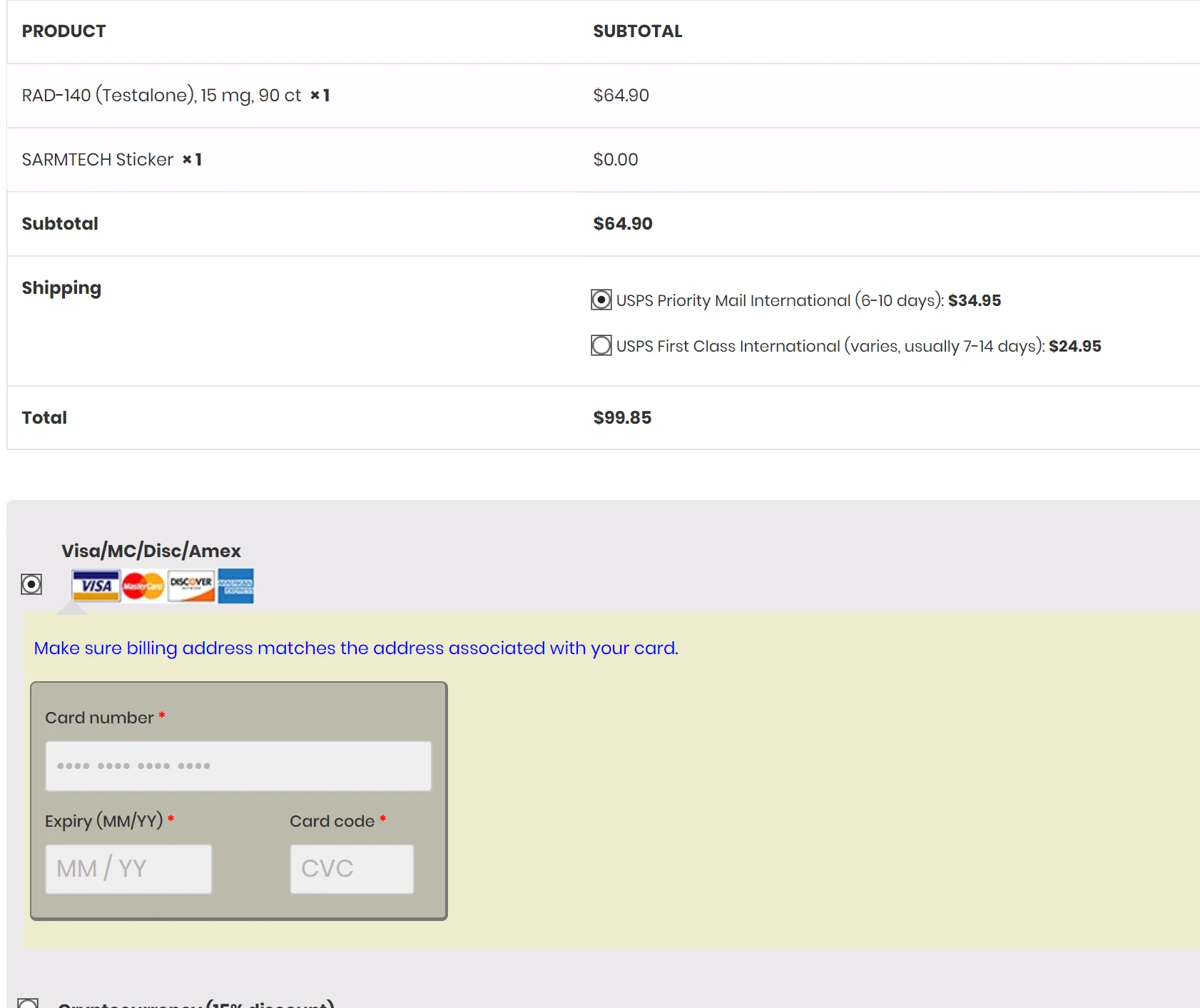Focus the Card number input field
The height and width of the screenshot is (1008, 1200).
click(238, 766)
